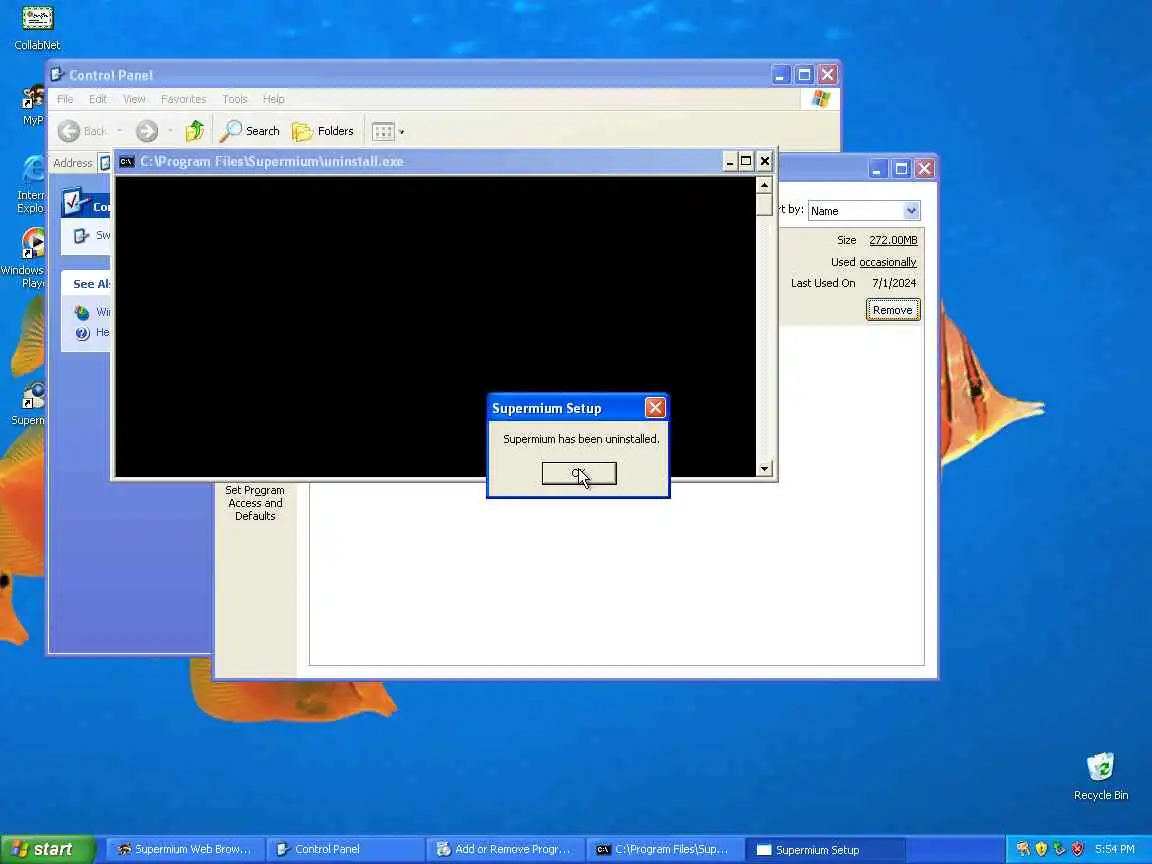1152x864 pixels.
Task: Click scroll down arrow in uninstall.exe console
Action: coord(764,469)
